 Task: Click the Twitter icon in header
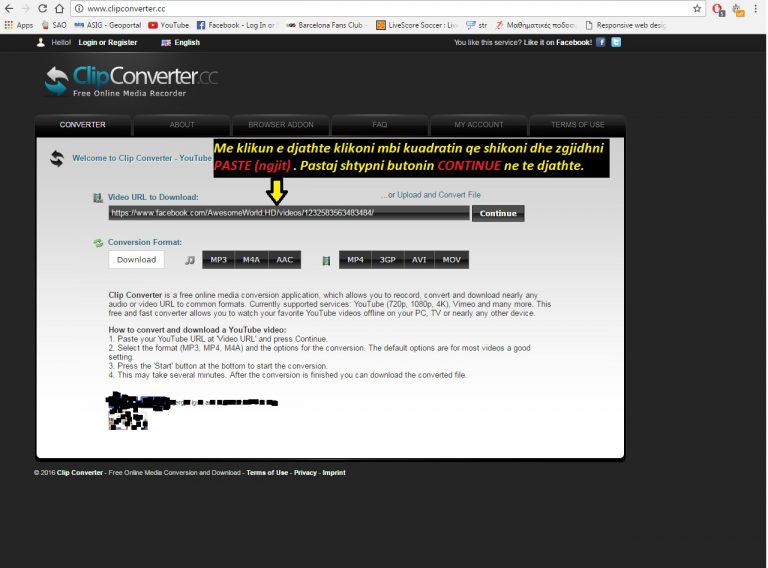click(x=616, y=43)
